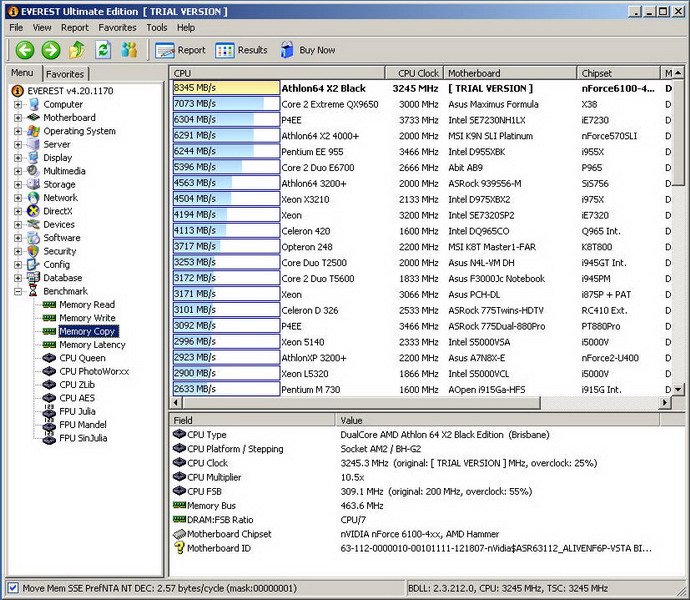Open the Results toolbar button
This screenshot has height=600, width=690.
(x=241, y=50)
